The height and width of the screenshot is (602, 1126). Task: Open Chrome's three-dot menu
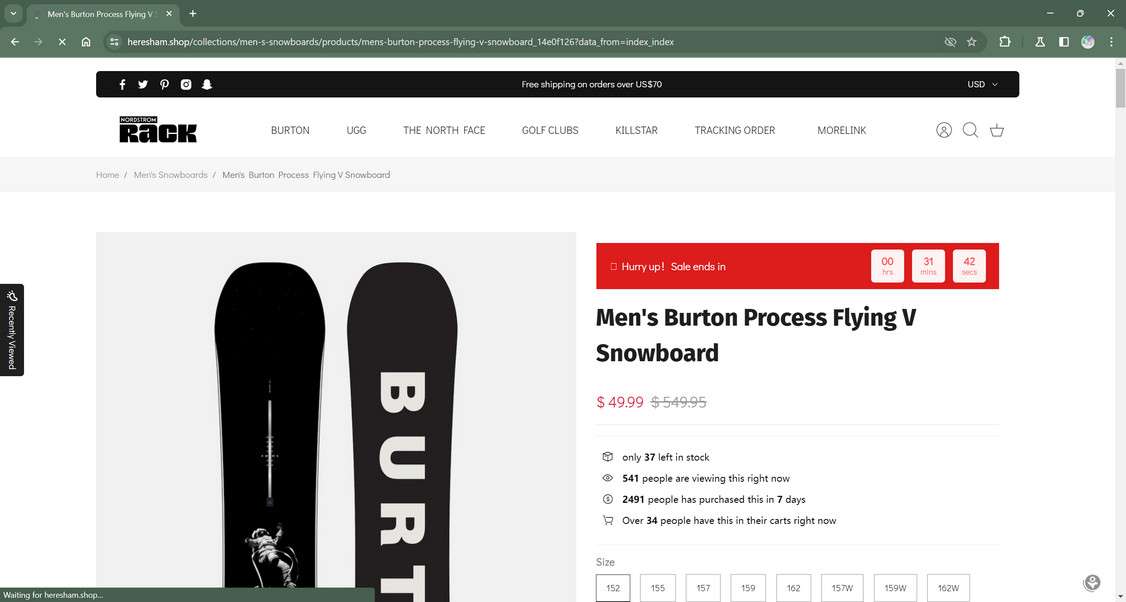[1111, 42]
